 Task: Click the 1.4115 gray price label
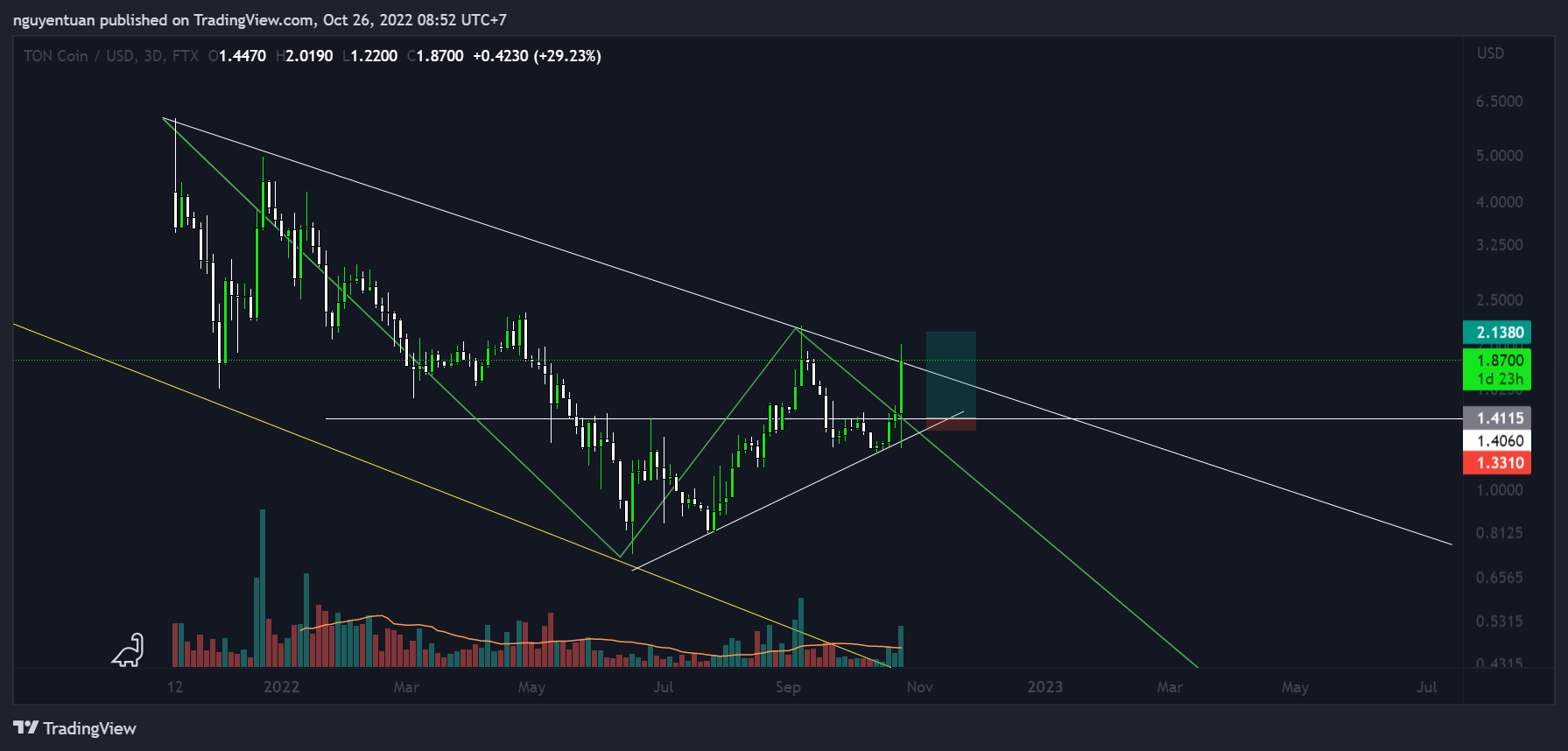pos(1497,418)
